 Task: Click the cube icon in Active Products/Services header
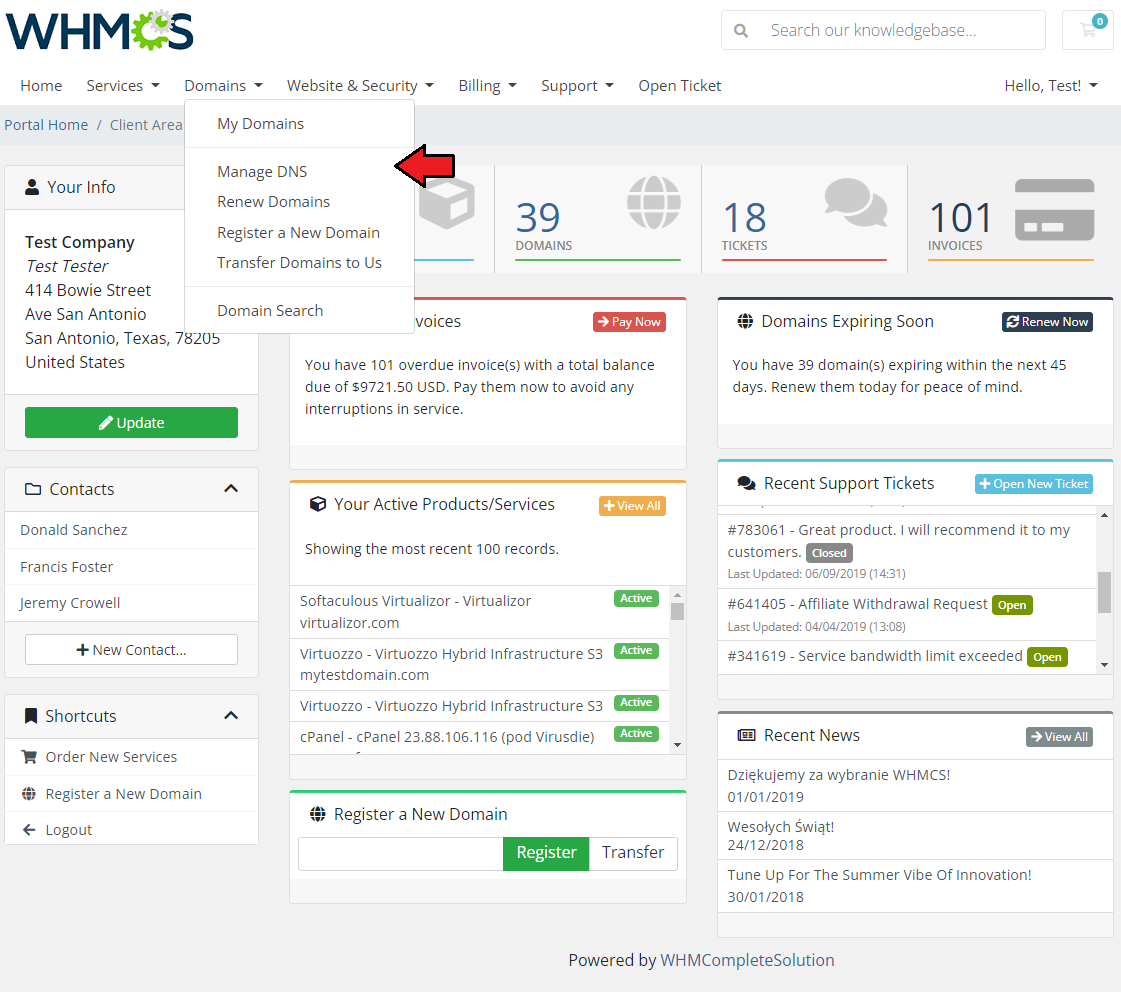pos(317,504)
